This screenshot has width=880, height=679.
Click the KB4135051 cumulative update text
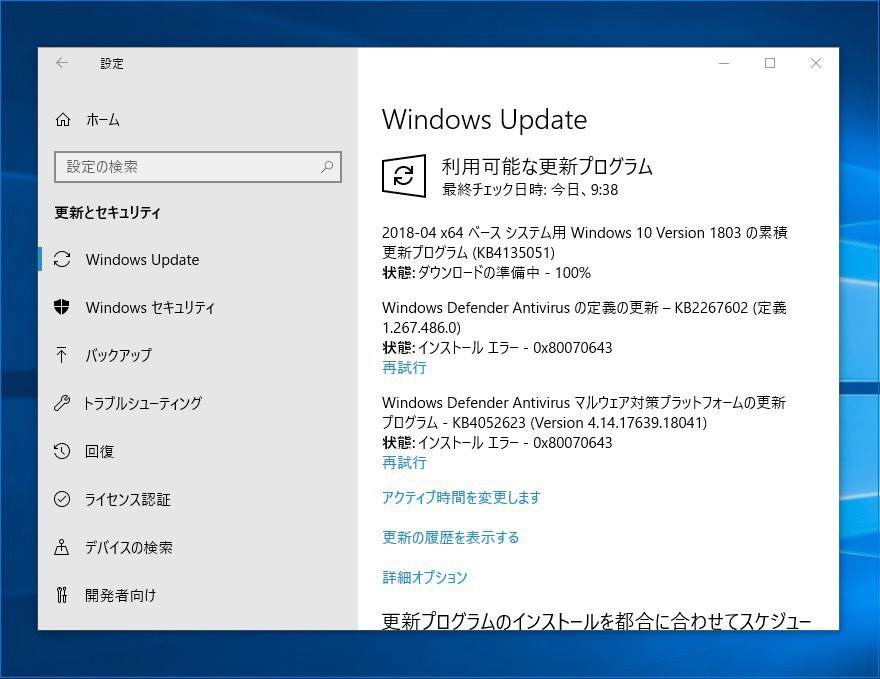pyautogui.click(x=585, y=242)
